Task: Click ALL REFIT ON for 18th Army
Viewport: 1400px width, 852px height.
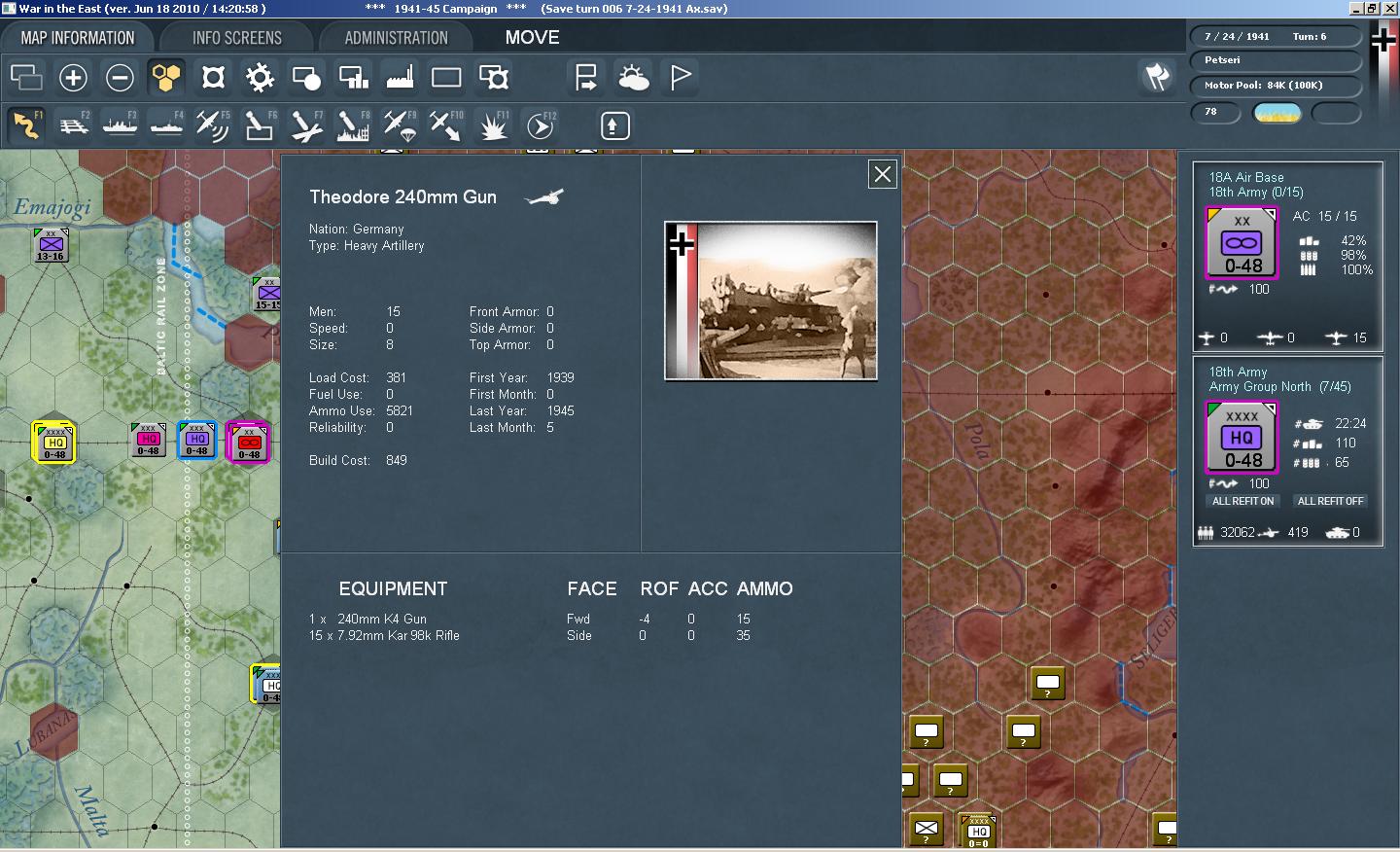Action: tap(1242, 501)
